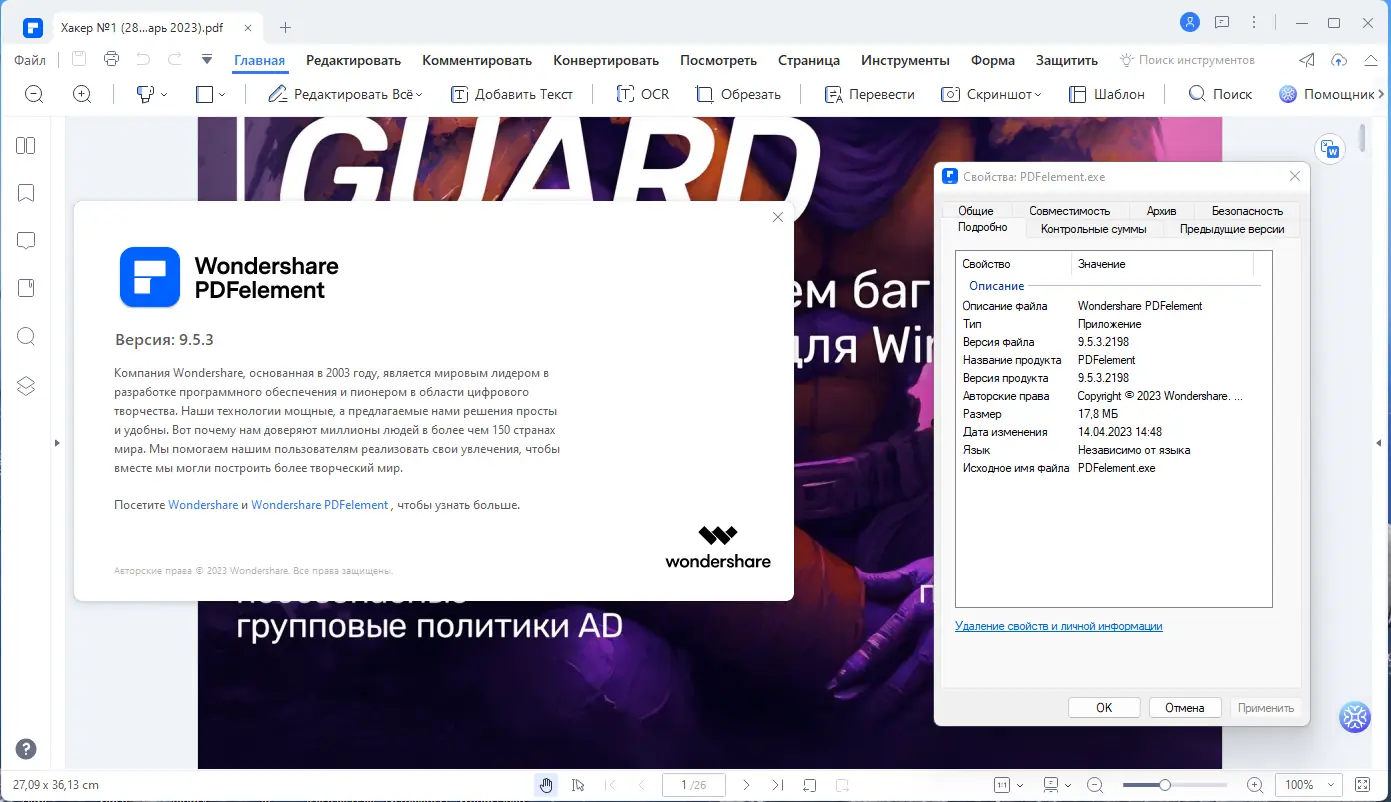The height and width of the screenshot is (802, 1391).
Task: Open the Template tool
Action: tap(1106, 93)
